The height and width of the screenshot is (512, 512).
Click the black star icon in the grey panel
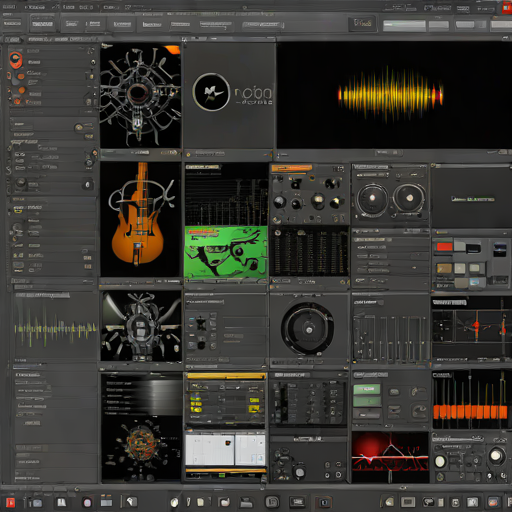(x=201, y=323)
